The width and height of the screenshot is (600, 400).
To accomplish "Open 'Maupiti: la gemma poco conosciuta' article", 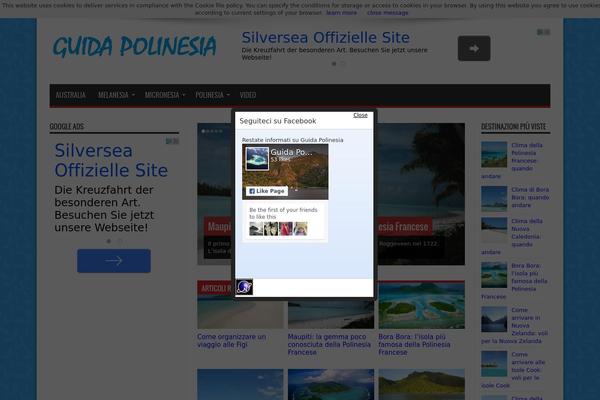I will (329, 344).
